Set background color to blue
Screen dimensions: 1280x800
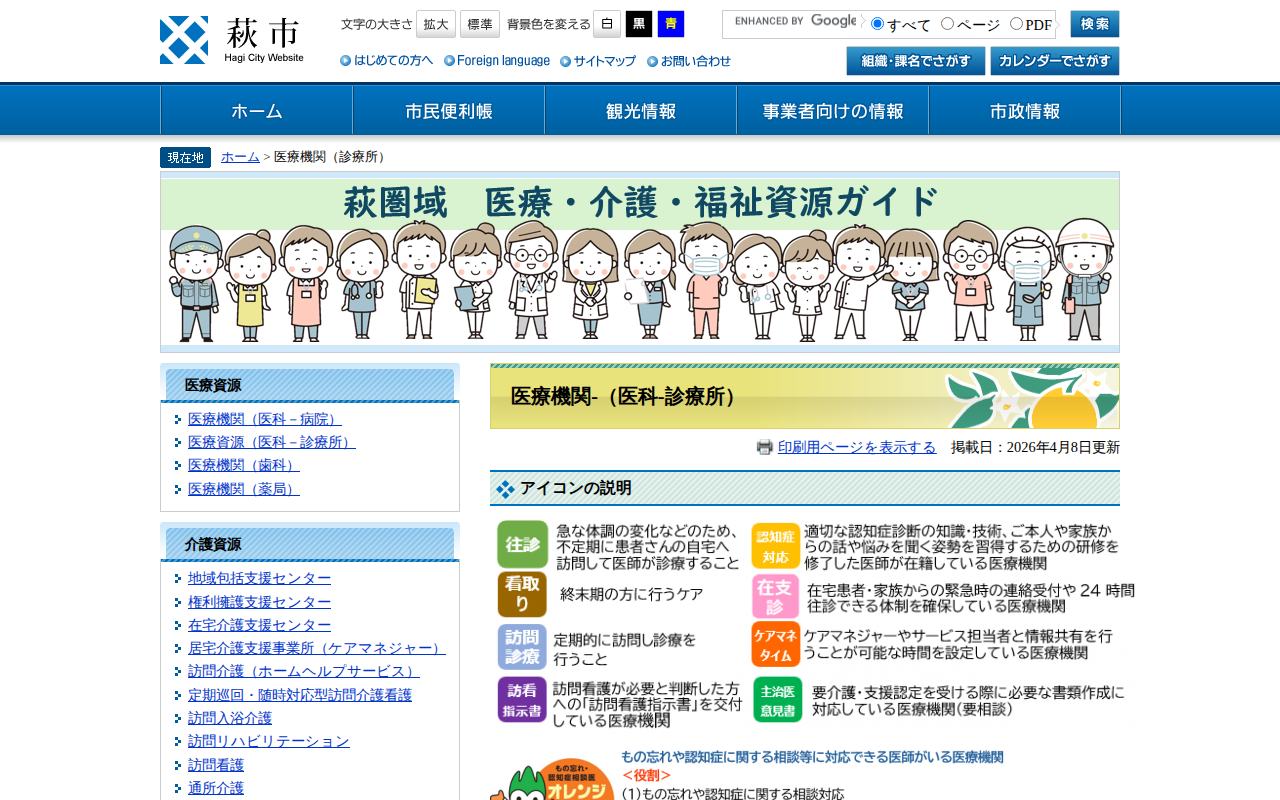(x=671, y=24)
